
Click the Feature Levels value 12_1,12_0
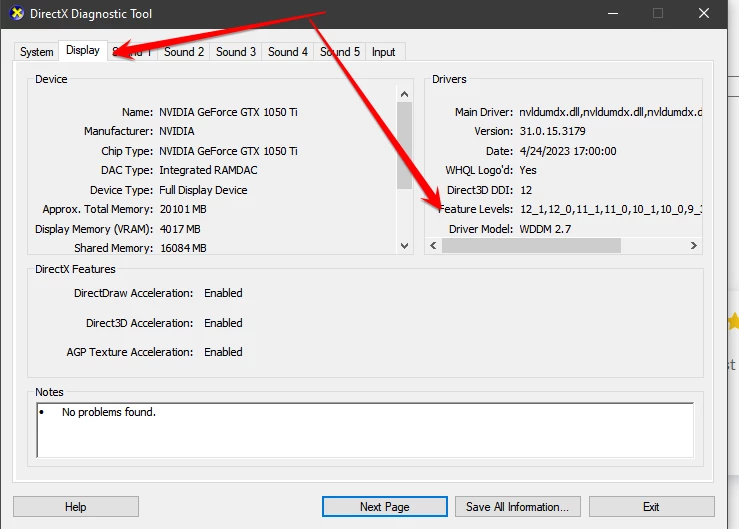[x=611, y=209]
